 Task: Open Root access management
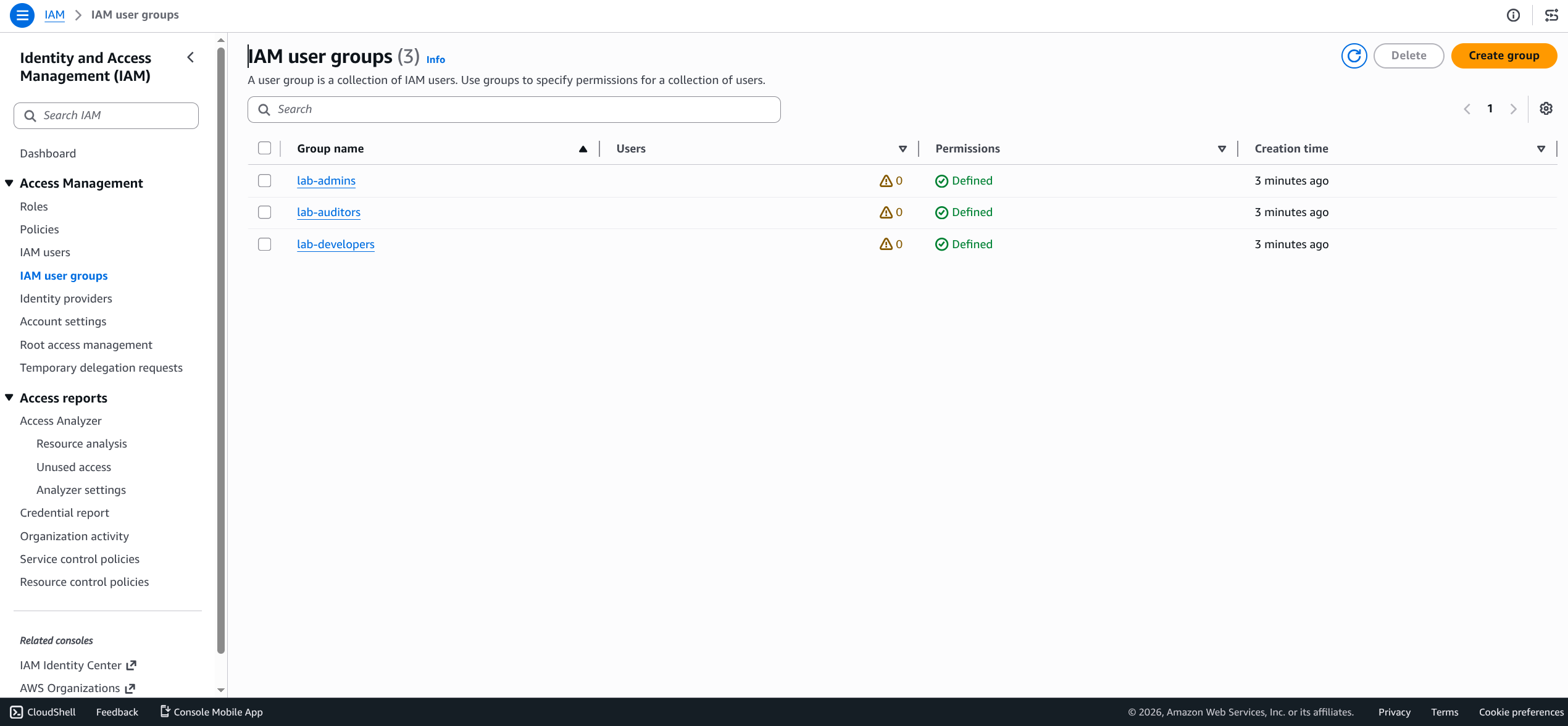(86, 345)
